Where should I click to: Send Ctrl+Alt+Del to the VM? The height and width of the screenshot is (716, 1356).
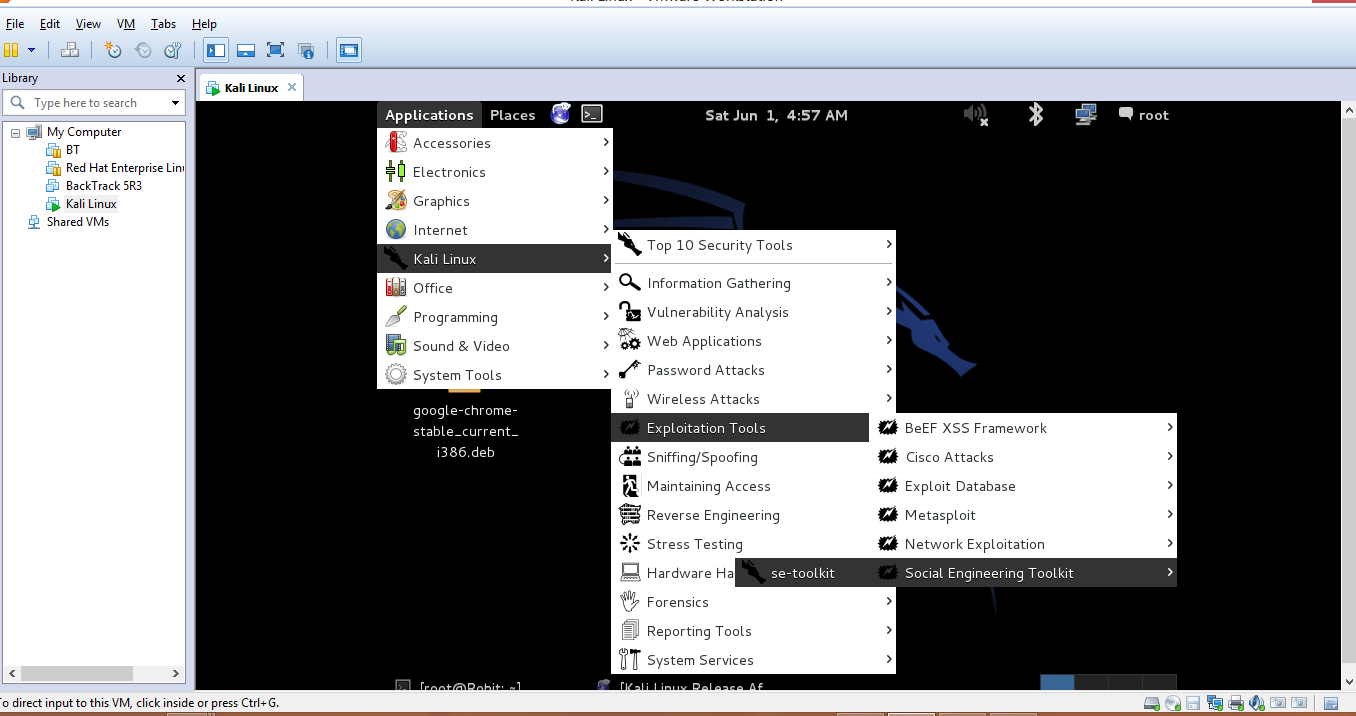69,50
